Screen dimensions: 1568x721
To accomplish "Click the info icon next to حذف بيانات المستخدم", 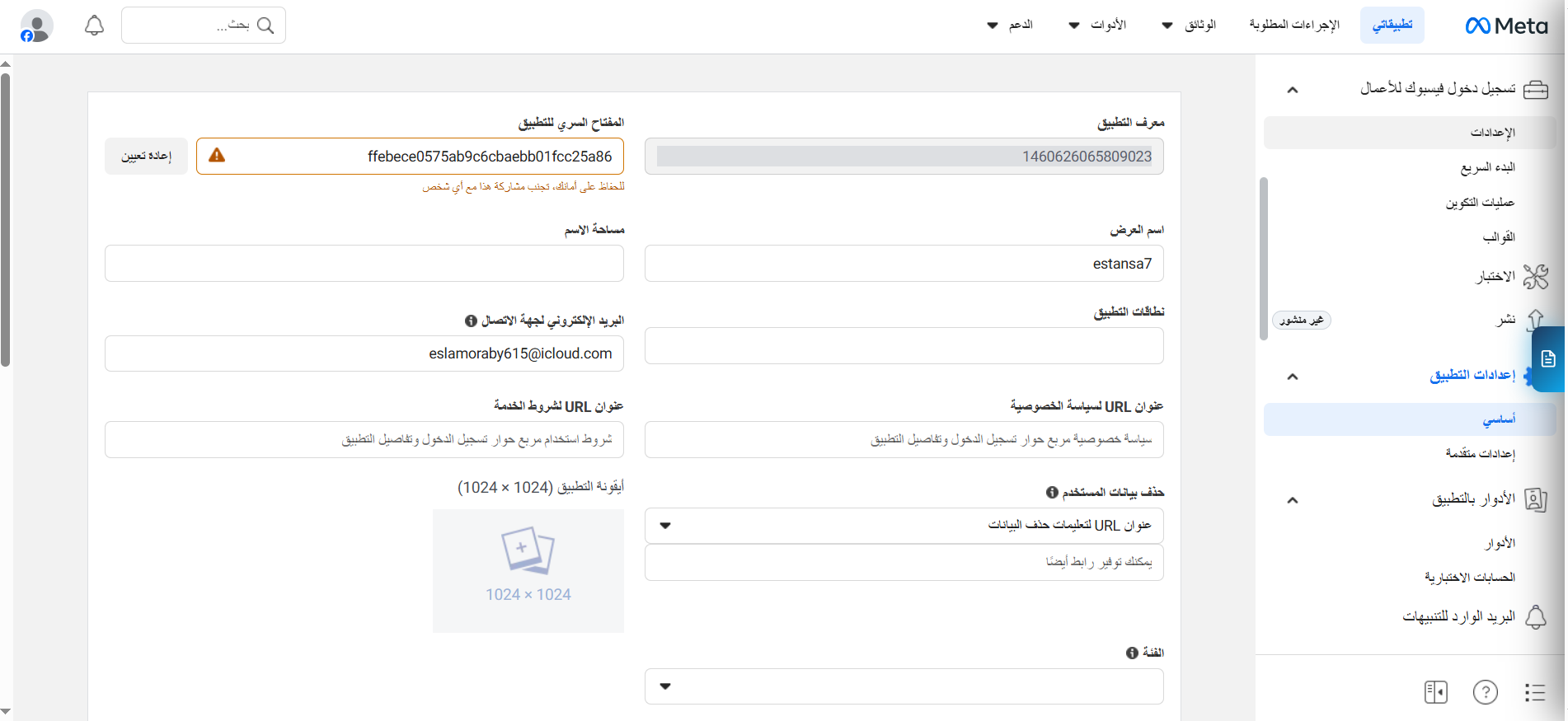I will [1052, 492].
